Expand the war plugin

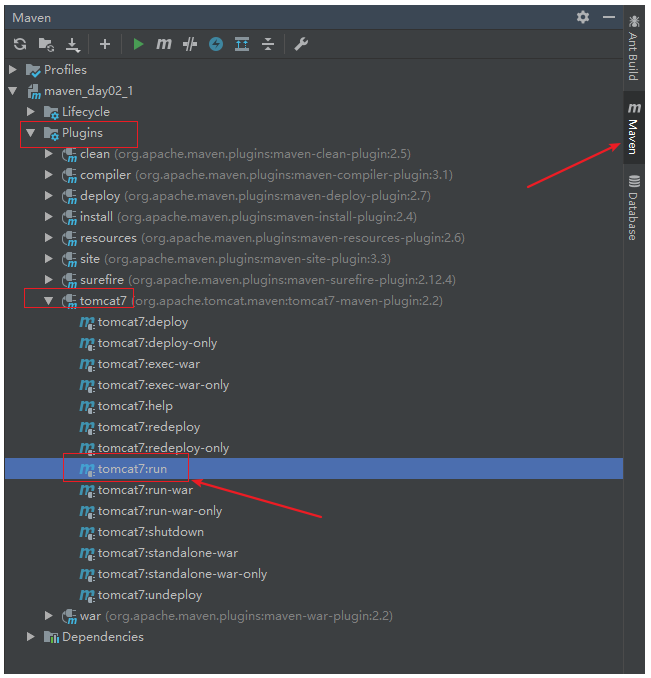pyautogui.click(x=49, y=615)
